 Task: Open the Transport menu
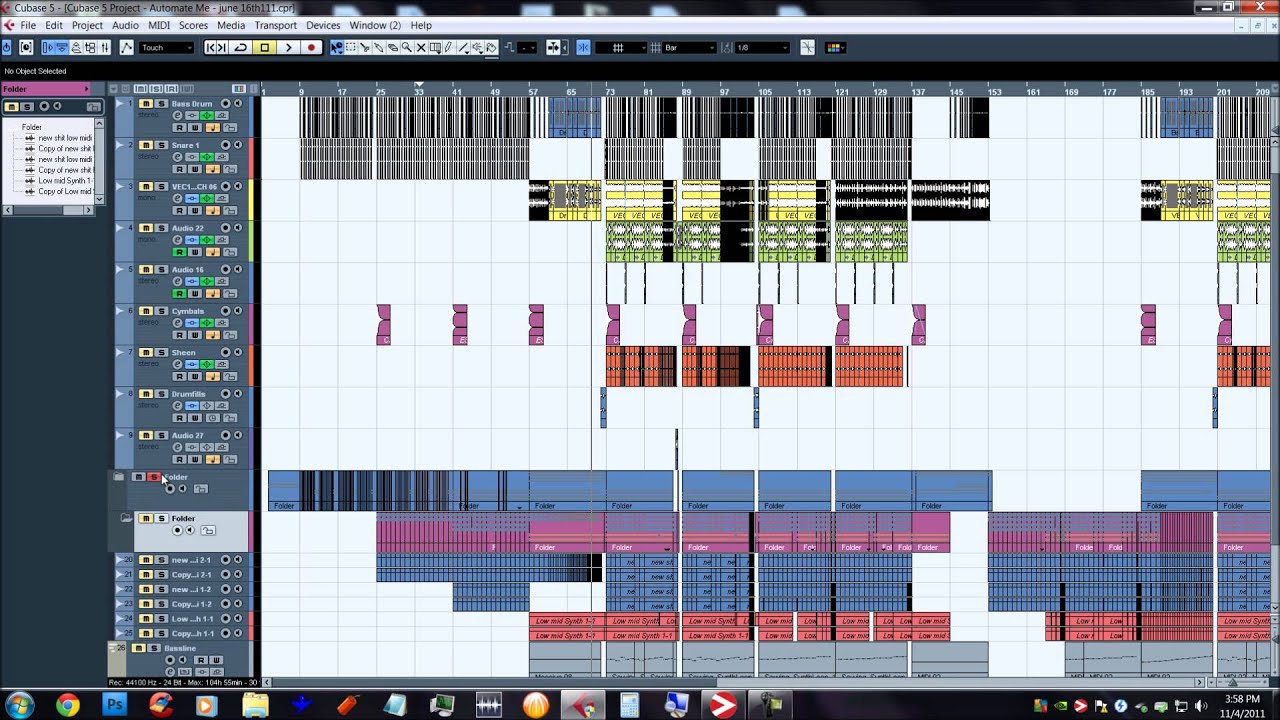(275, 25)
